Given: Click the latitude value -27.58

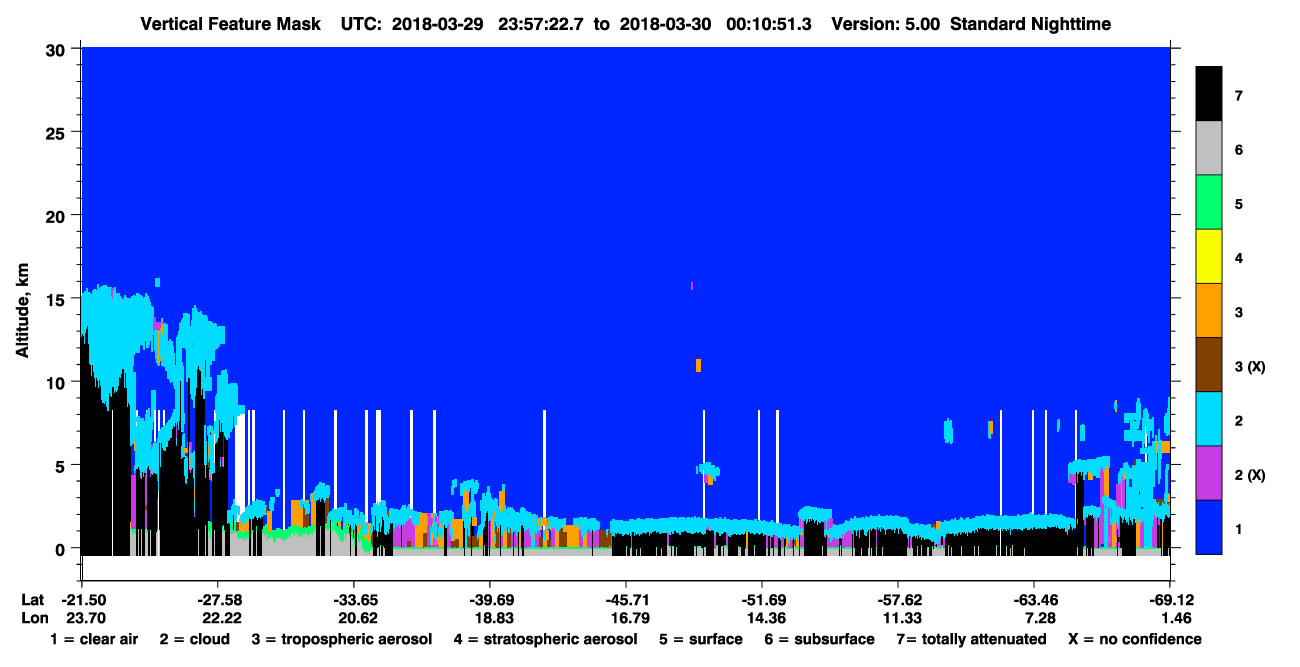Looking at the screenshot, I should click(217, 600).
